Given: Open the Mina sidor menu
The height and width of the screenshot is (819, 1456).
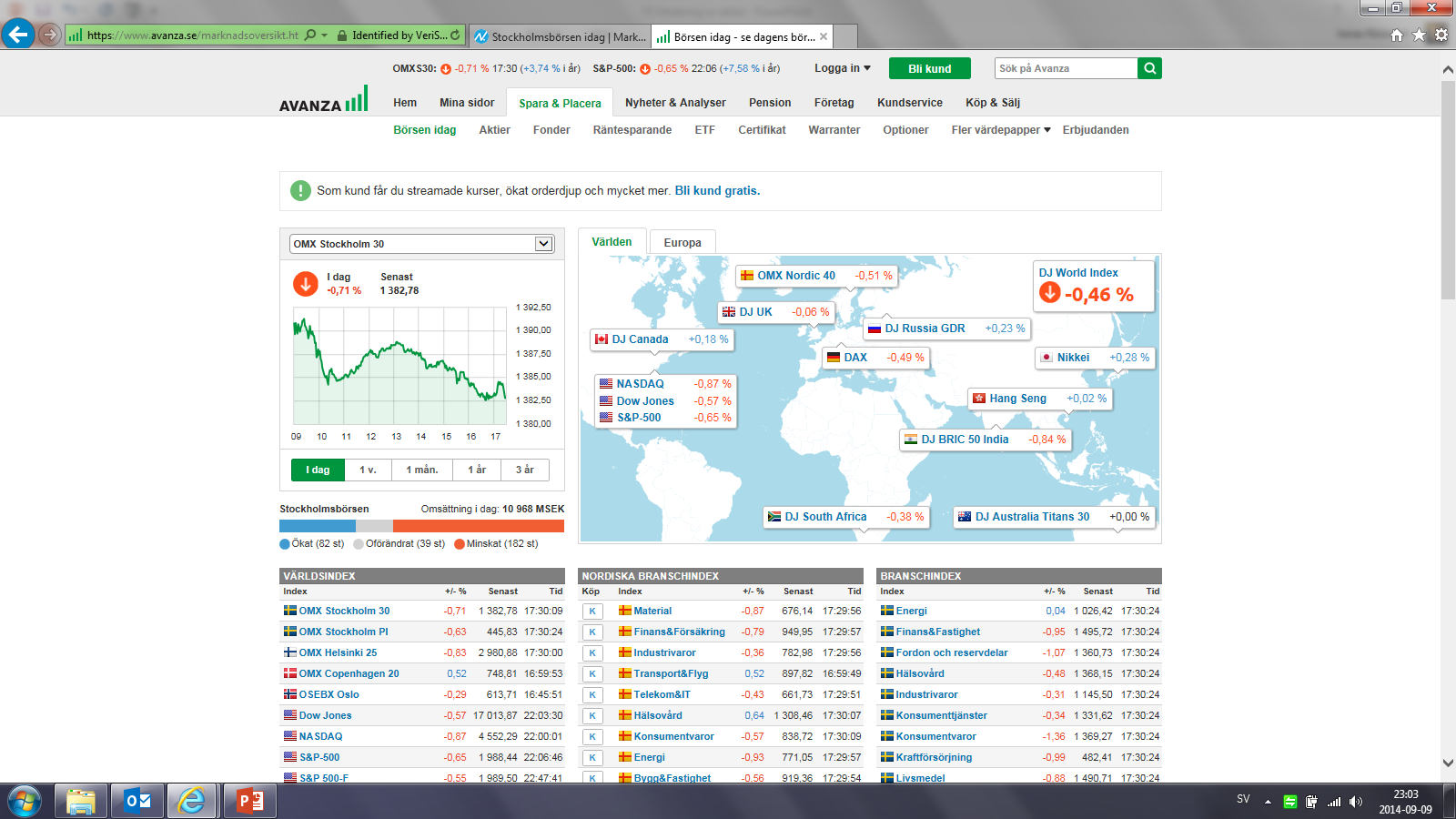Looking at the screenshot, I should 467,103.
